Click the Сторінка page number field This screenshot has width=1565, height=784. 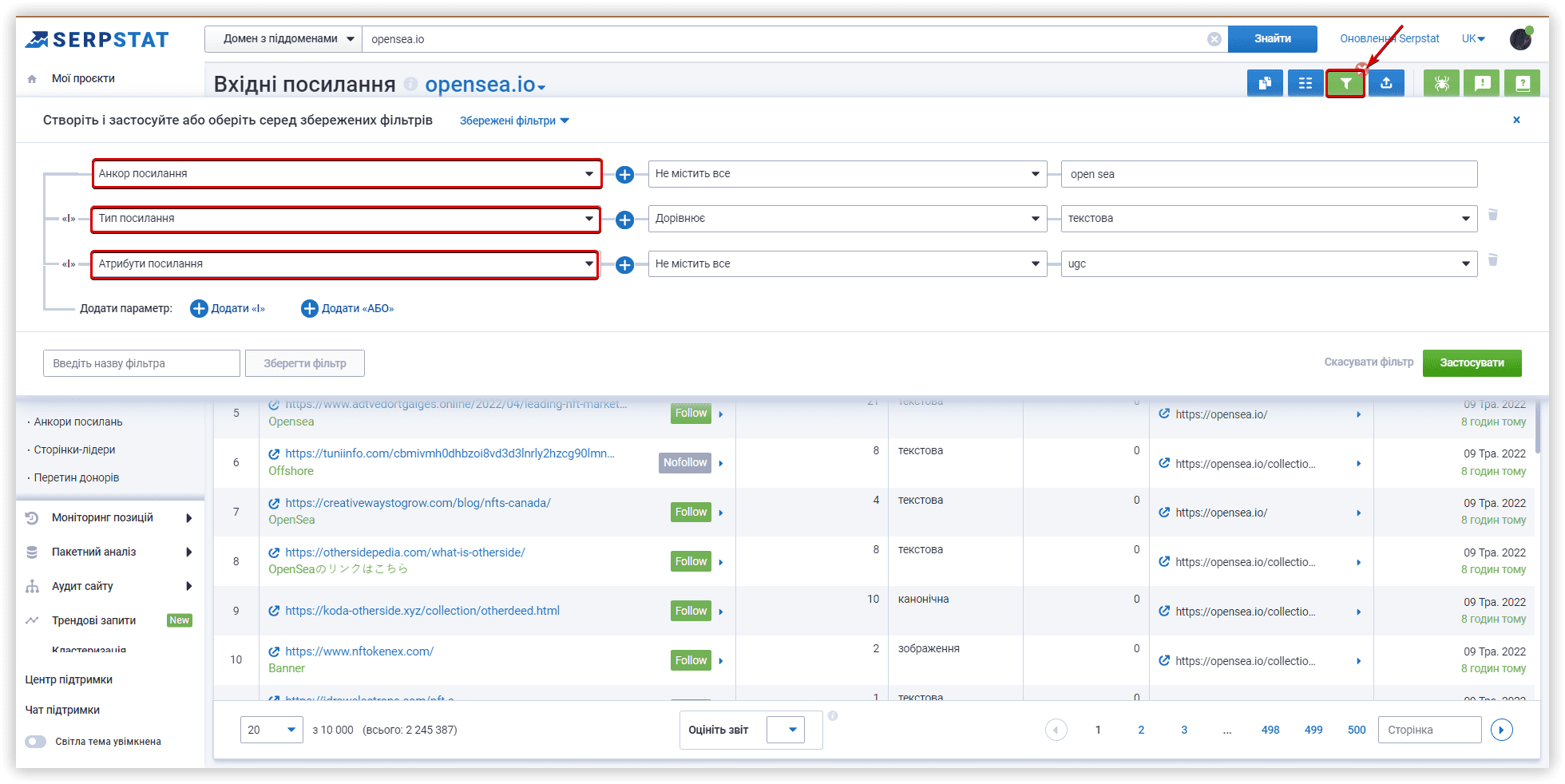[1429, 730]
